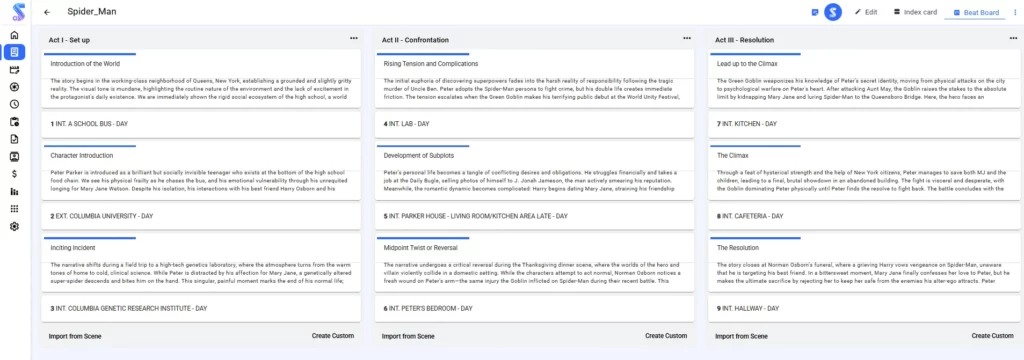This screenshot has width=1024, height=360.
Task: Click Import from Scene under Act I
Action: point(75,336)
